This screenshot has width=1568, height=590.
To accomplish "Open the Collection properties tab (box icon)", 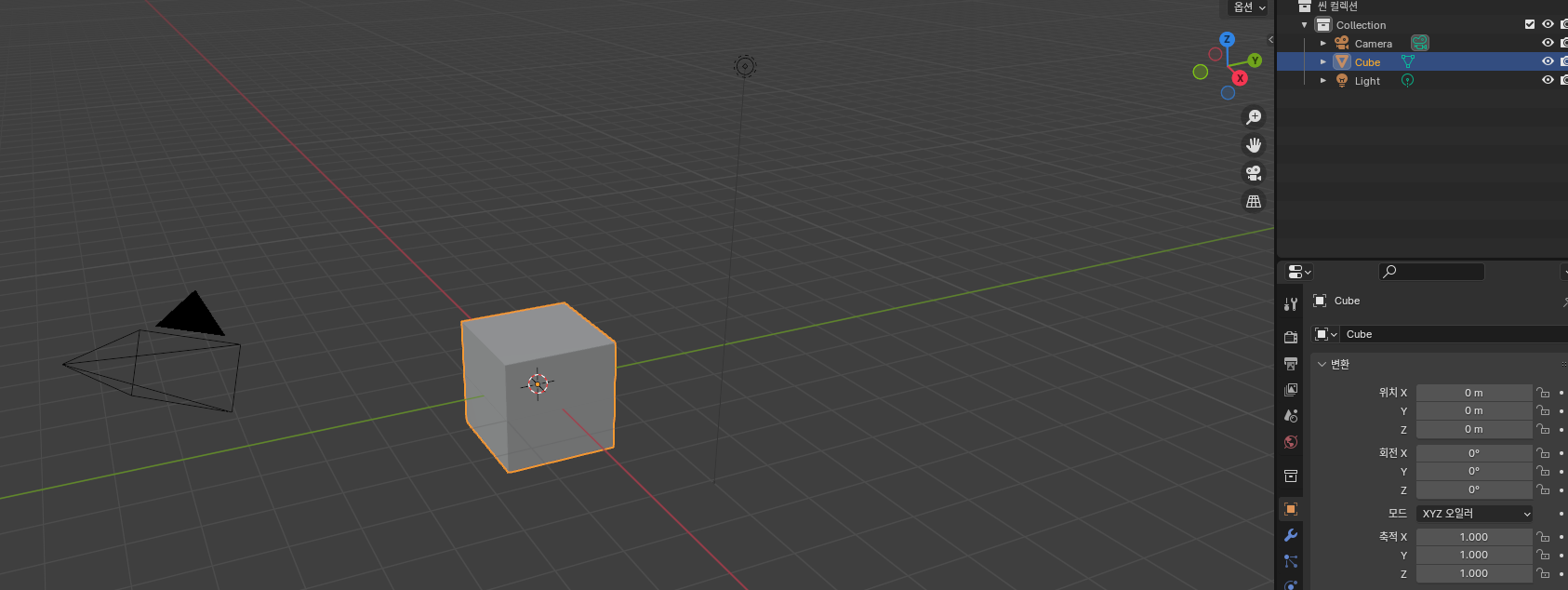I will (x=1291, y=476).
